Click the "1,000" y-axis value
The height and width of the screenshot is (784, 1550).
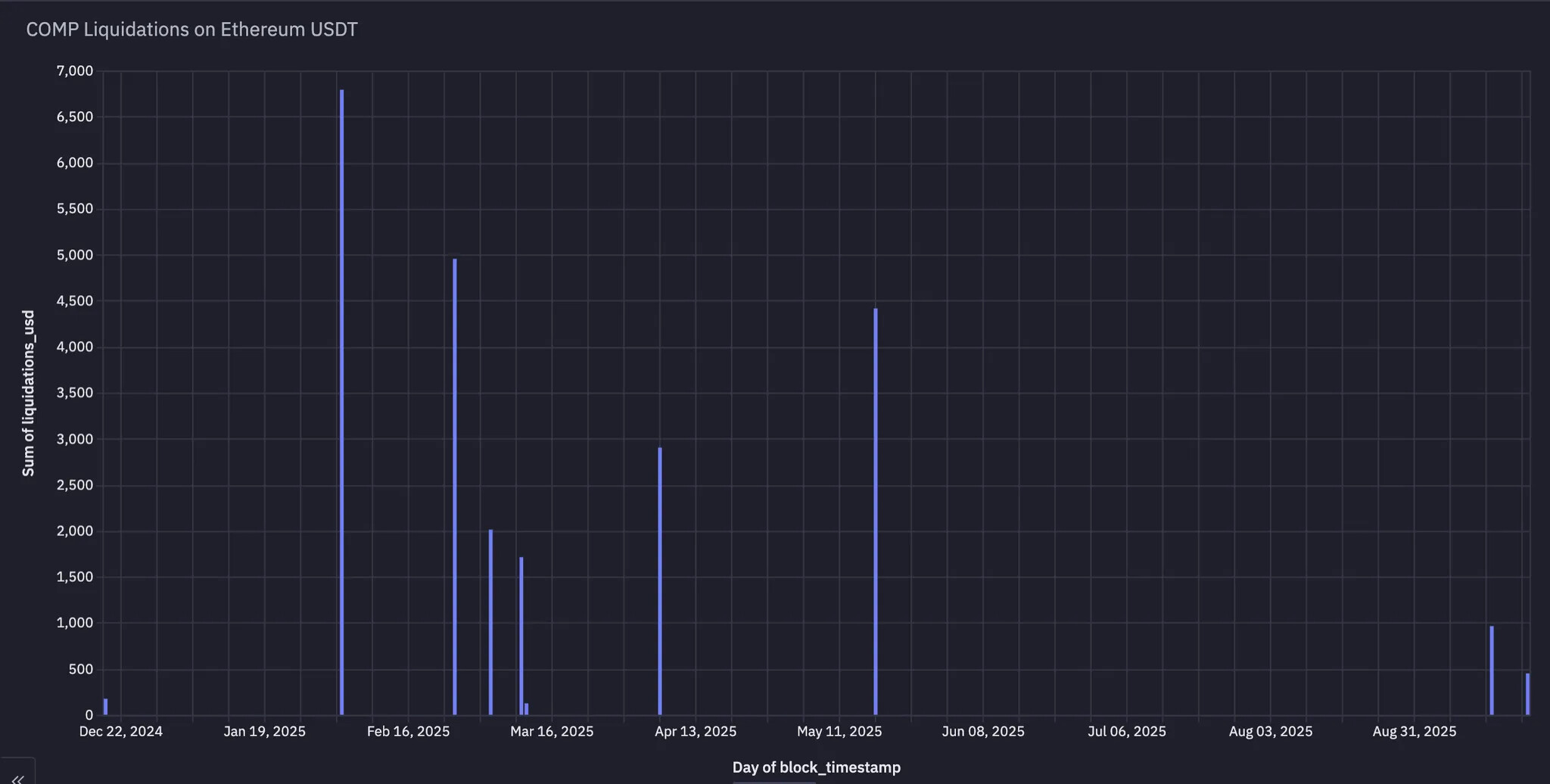pos(75,623)
